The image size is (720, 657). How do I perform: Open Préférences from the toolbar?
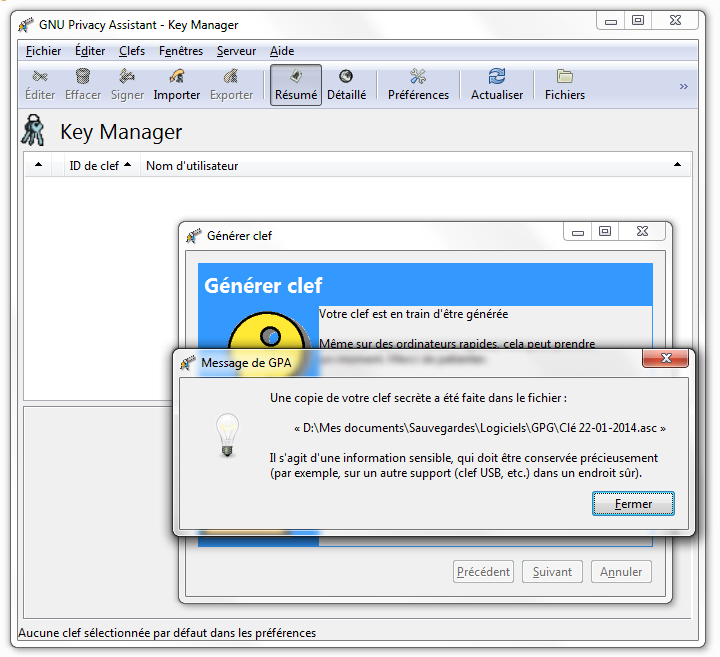(x=418, y=85)
